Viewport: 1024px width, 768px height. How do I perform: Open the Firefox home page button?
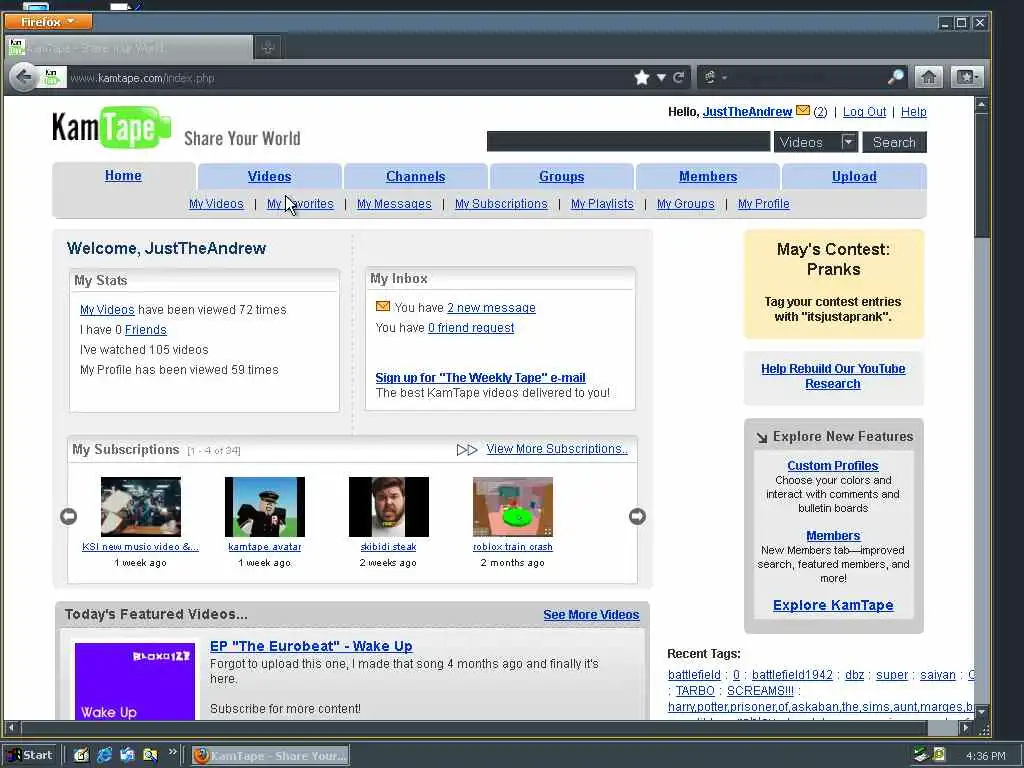tap(928, 77)
